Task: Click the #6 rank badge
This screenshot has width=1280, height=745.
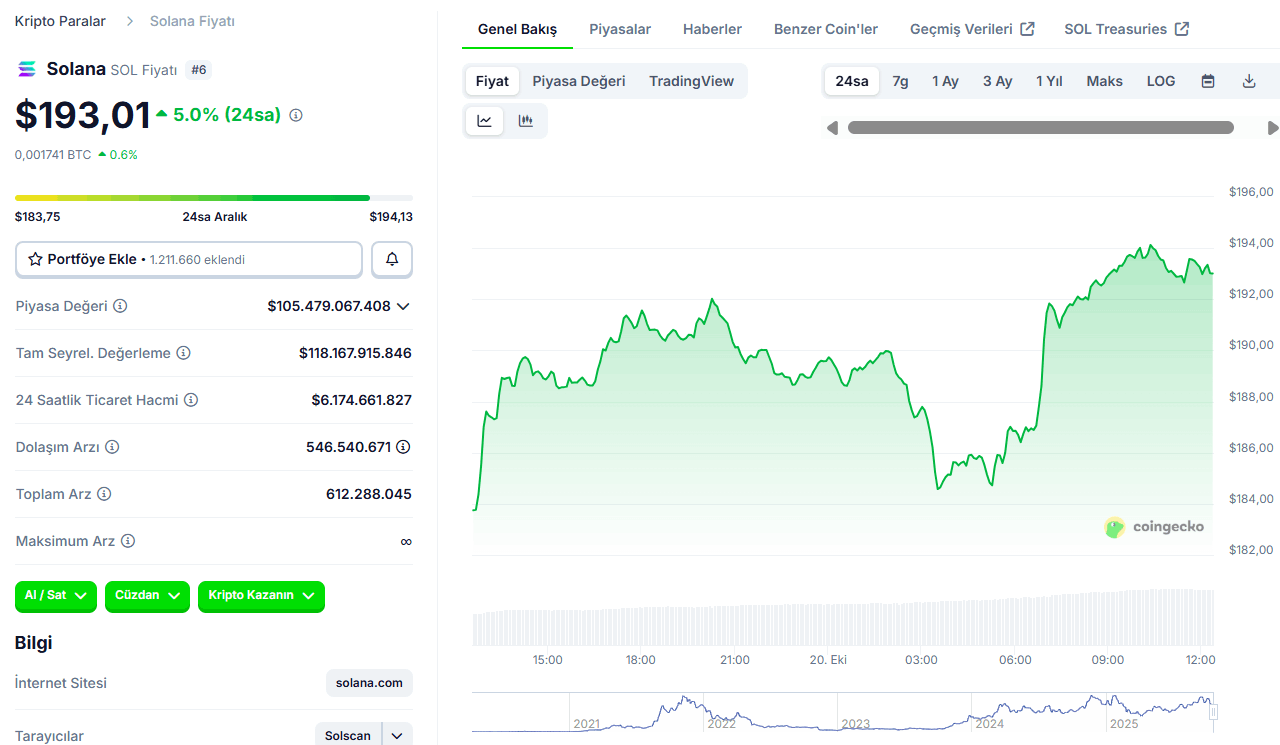Action: tap(198, 70)
